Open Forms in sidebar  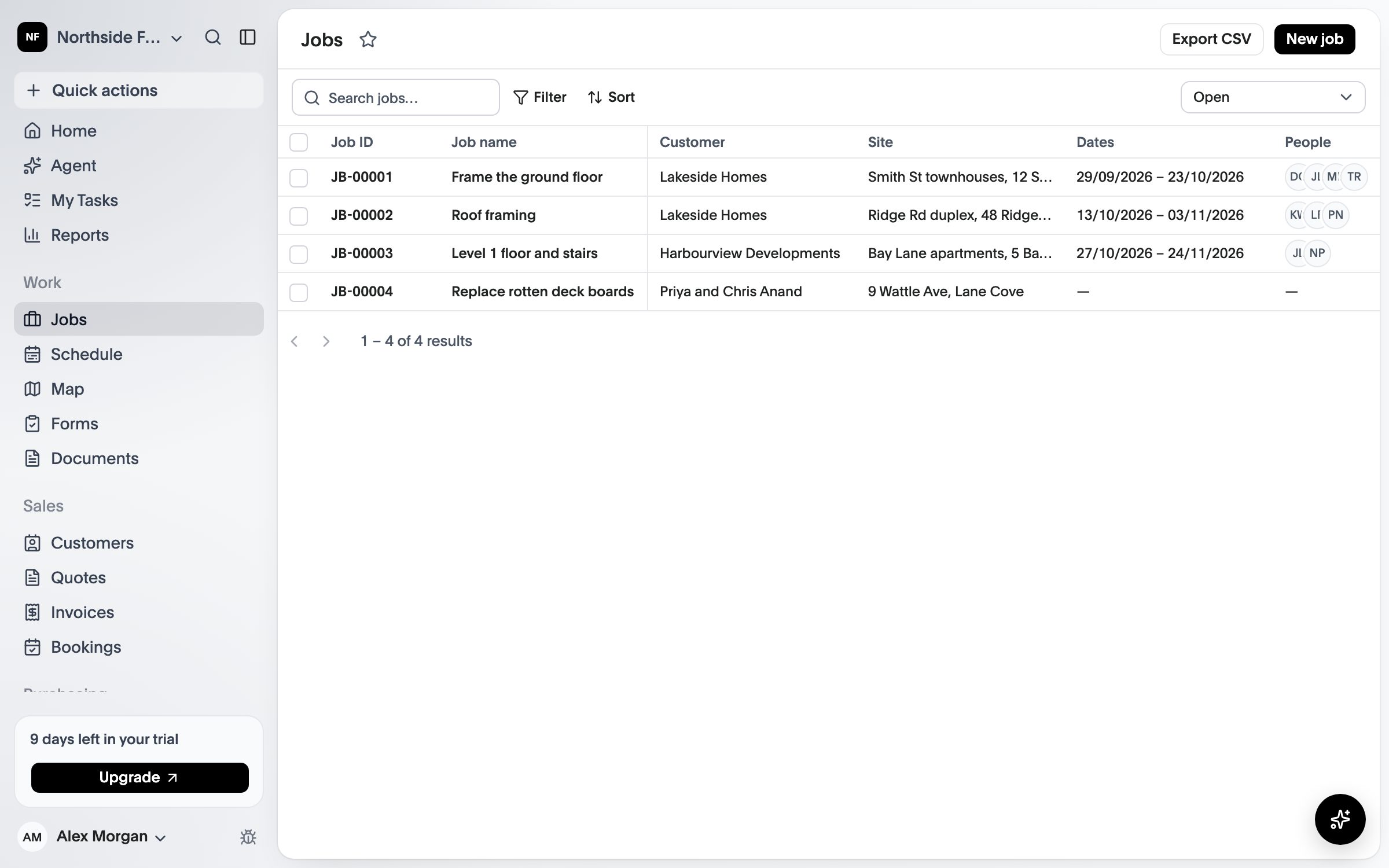(139, 424)
